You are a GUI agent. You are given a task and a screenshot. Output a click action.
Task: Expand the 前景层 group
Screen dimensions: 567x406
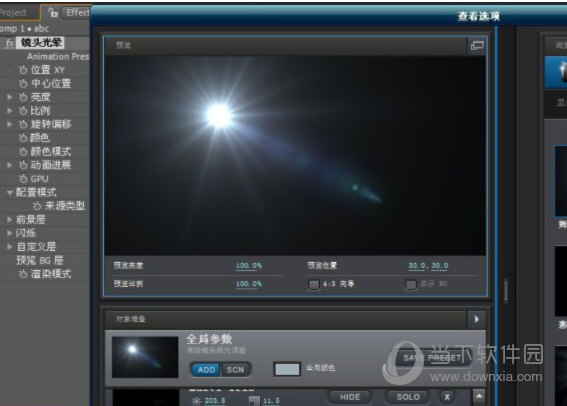click(x=10, y=219)
